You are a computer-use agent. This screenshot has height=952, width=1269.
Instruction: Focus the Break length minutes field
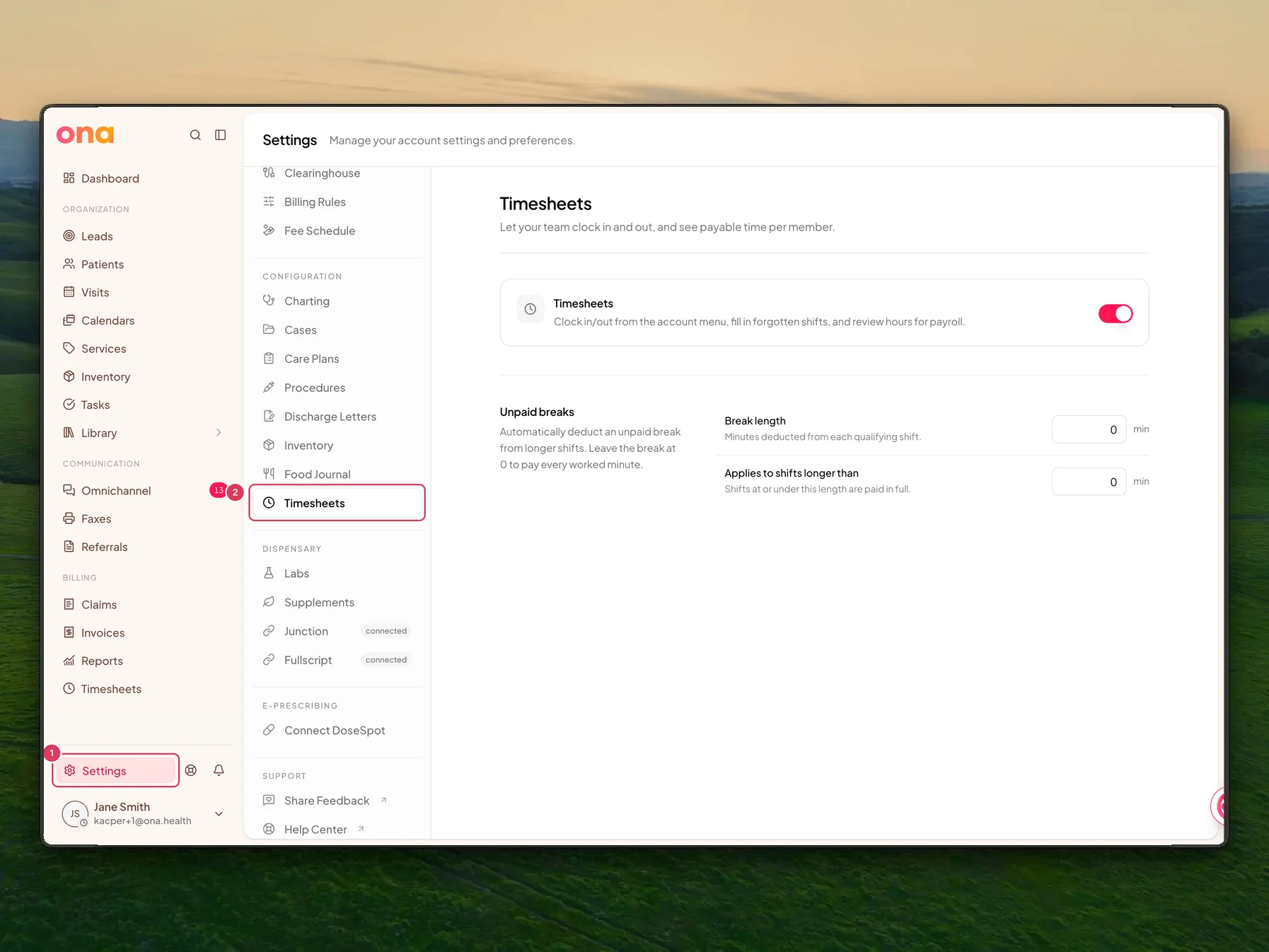tap(1089, 429)
